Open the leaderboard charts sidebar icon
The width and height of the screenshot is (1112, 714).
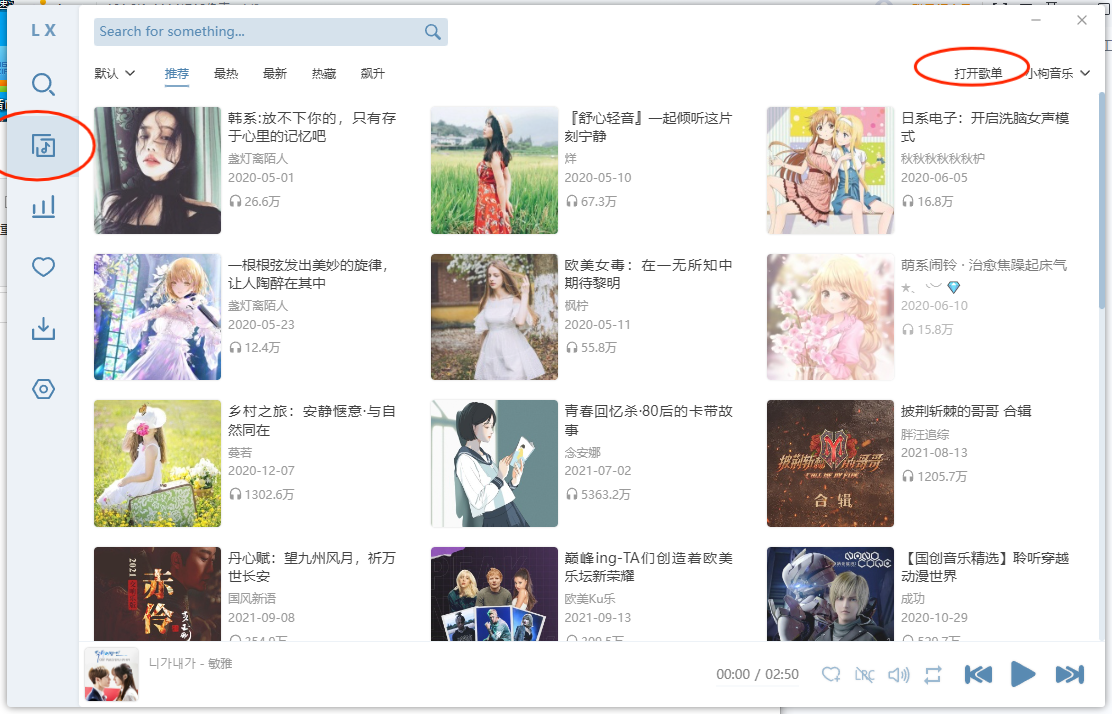tap(43, 207)
